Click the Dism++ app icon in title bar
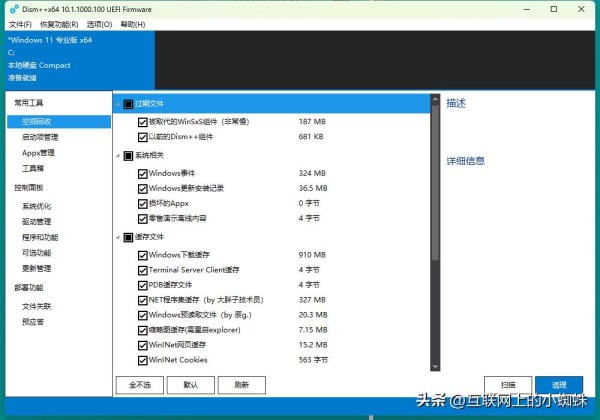600x420 pixels. [9, 8]
